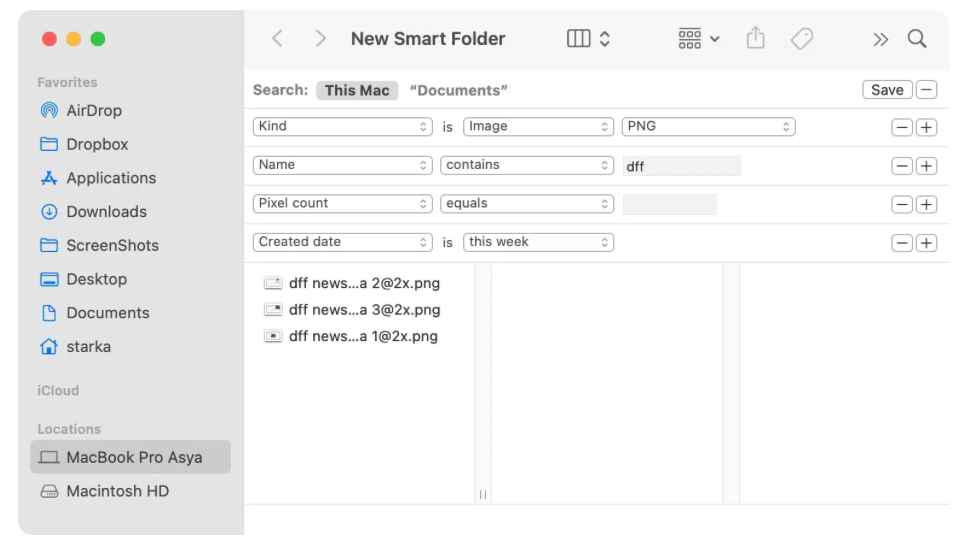Switch view with the column view icon
The image size is (977, 553).
[x=579, y=39]
